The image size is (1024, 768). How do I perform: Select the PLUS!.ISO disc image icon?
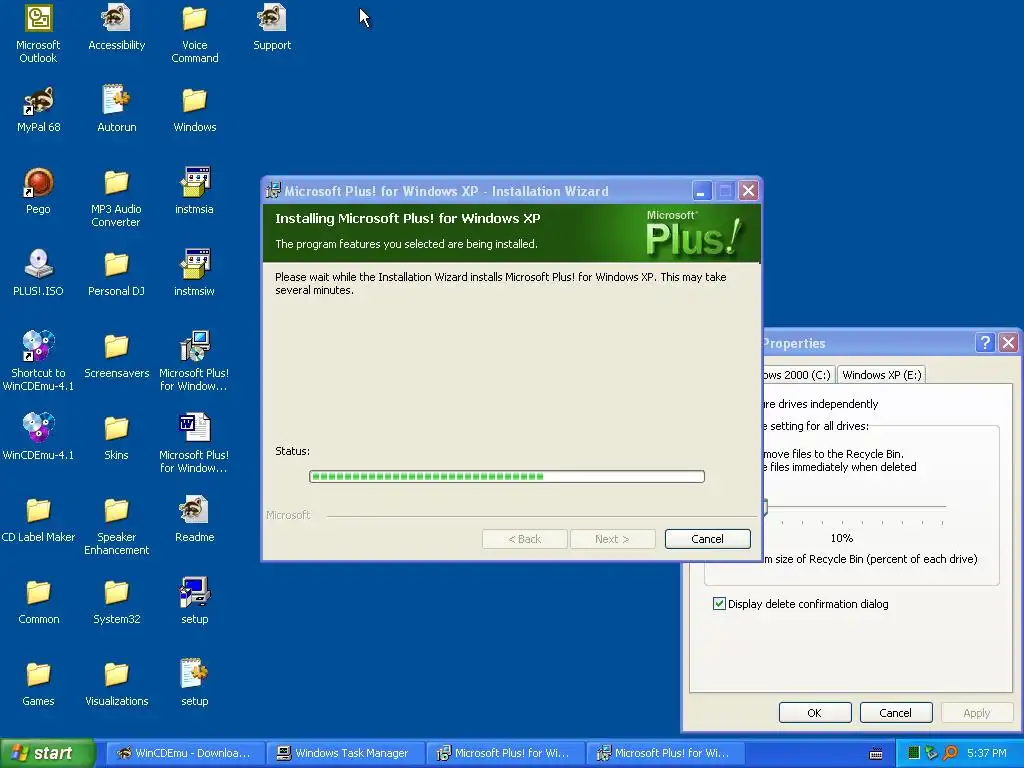(38, 274)
